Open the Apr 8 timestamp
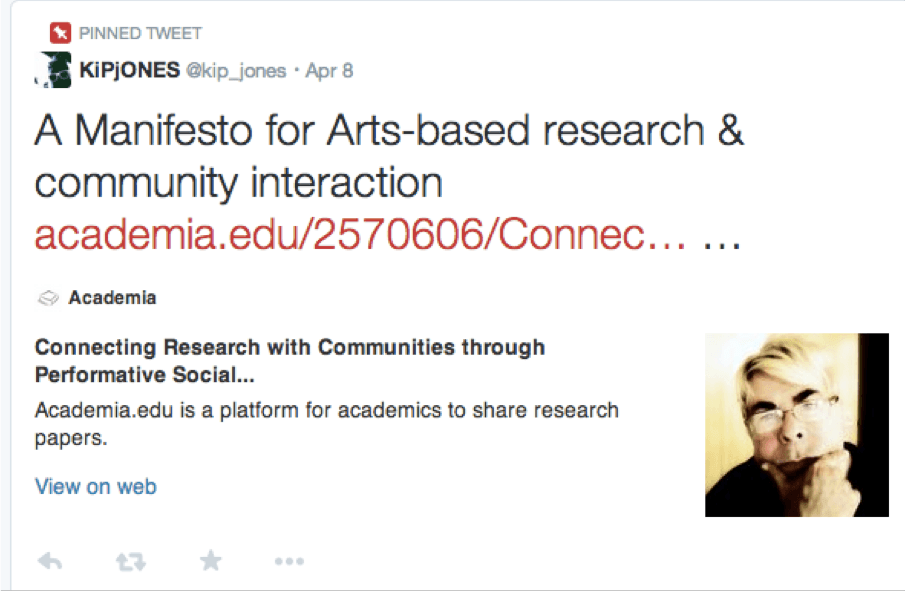Image resolution: width=905 pixels, height=591 pixels. (x=329, y=70)
